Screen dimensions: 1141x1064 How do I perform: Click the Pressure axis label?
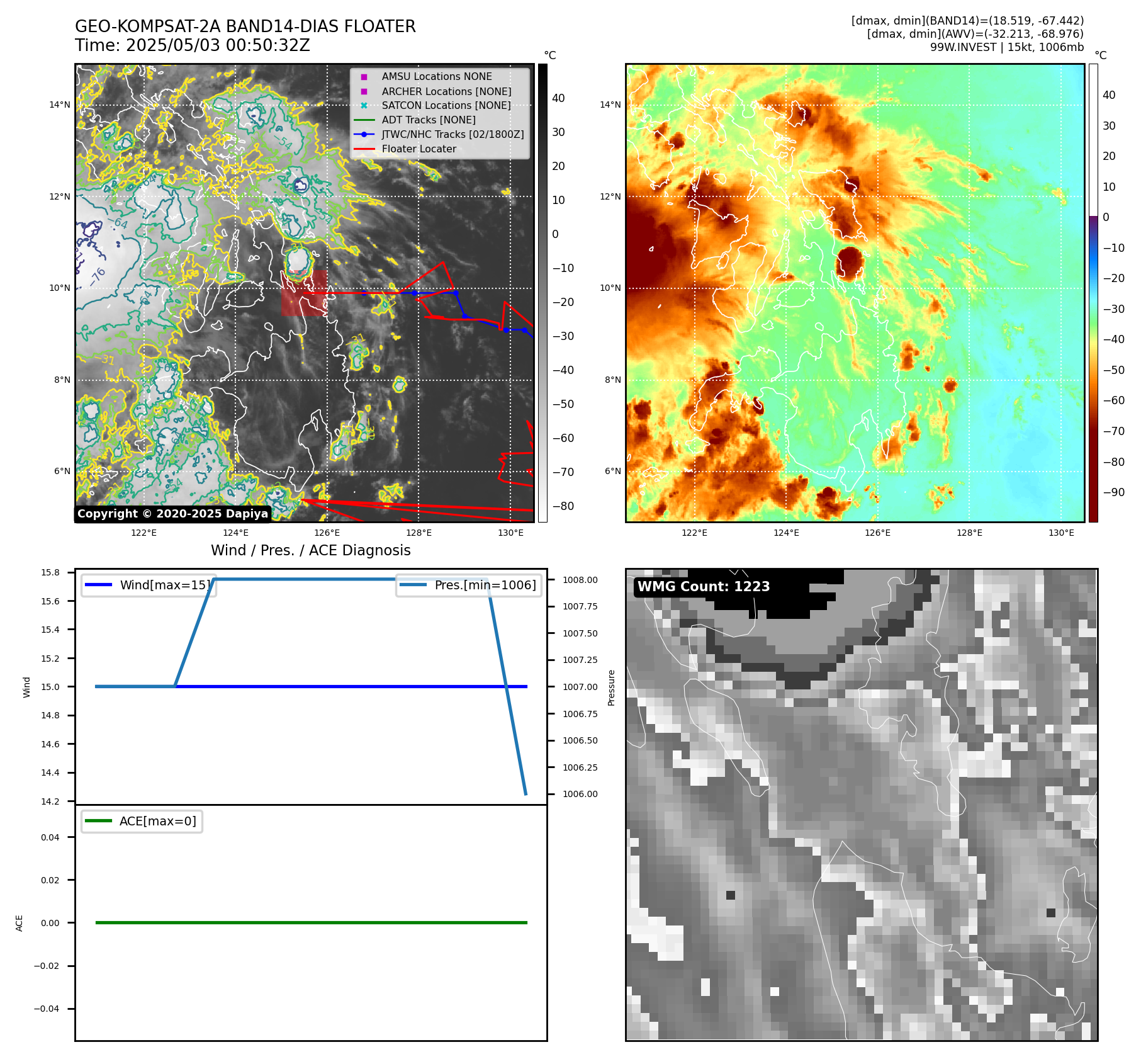click(611, 688)
